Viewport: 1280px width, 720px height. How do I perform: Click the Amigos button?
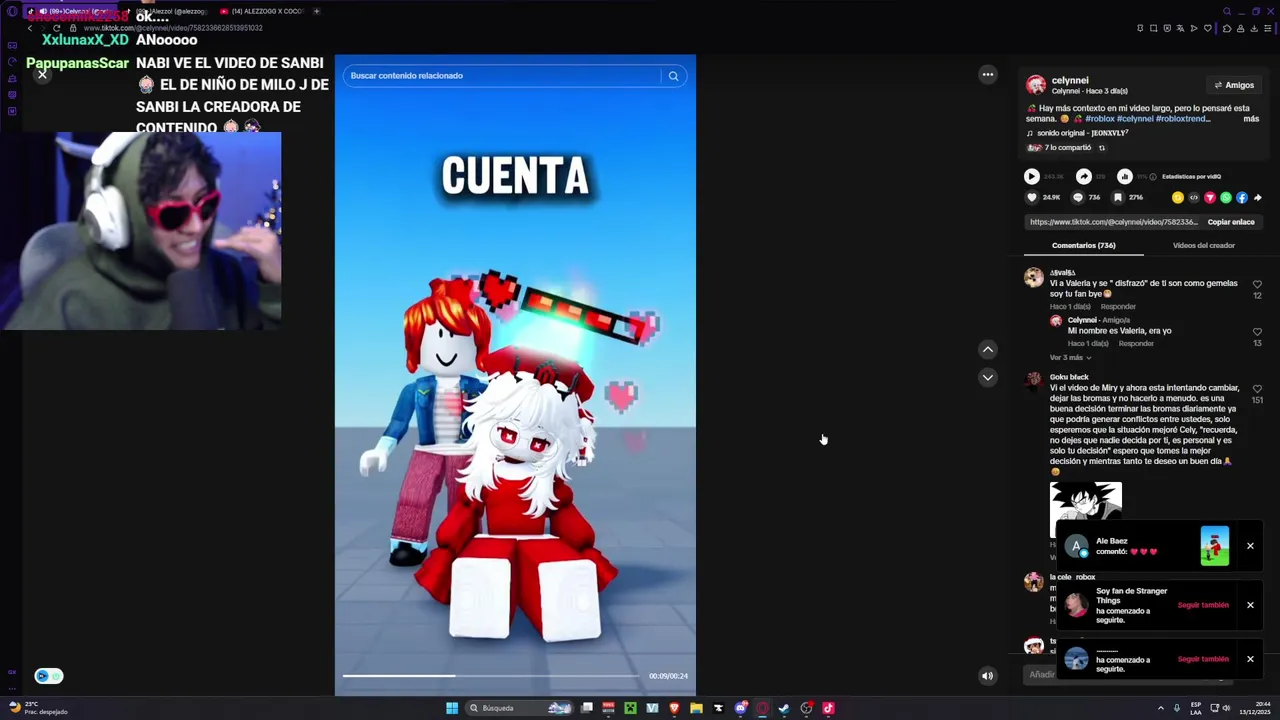1234,85
